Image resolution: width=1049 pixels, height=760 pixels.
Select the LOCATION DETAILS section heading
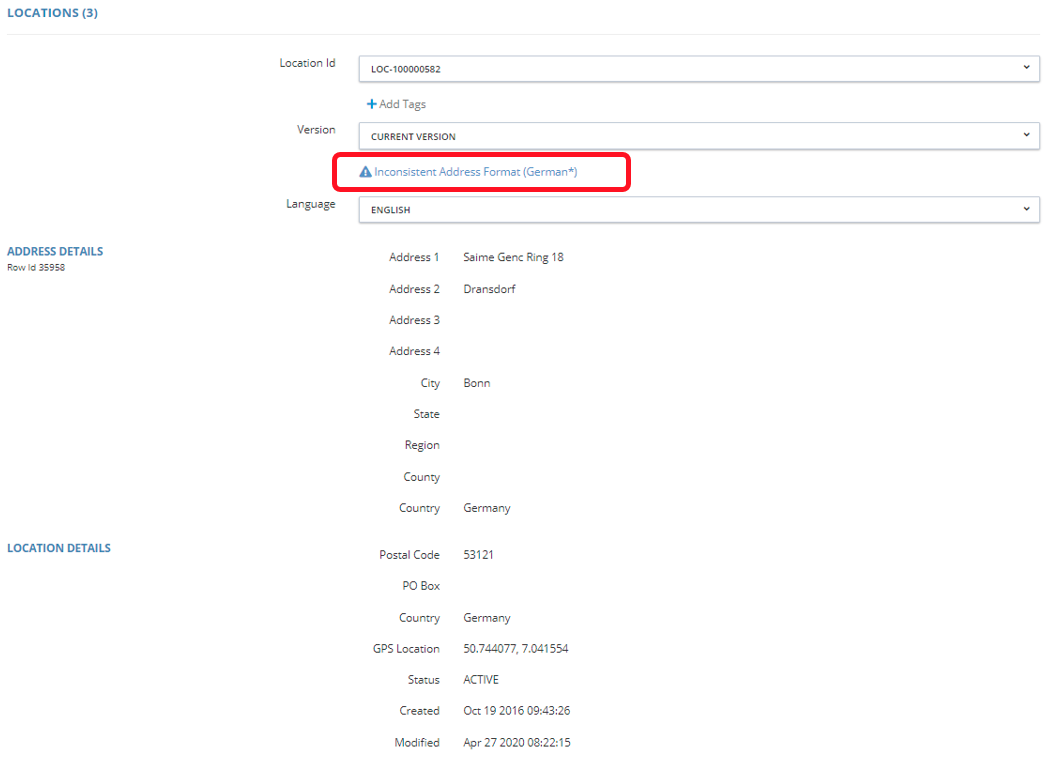tap(59, 548)
